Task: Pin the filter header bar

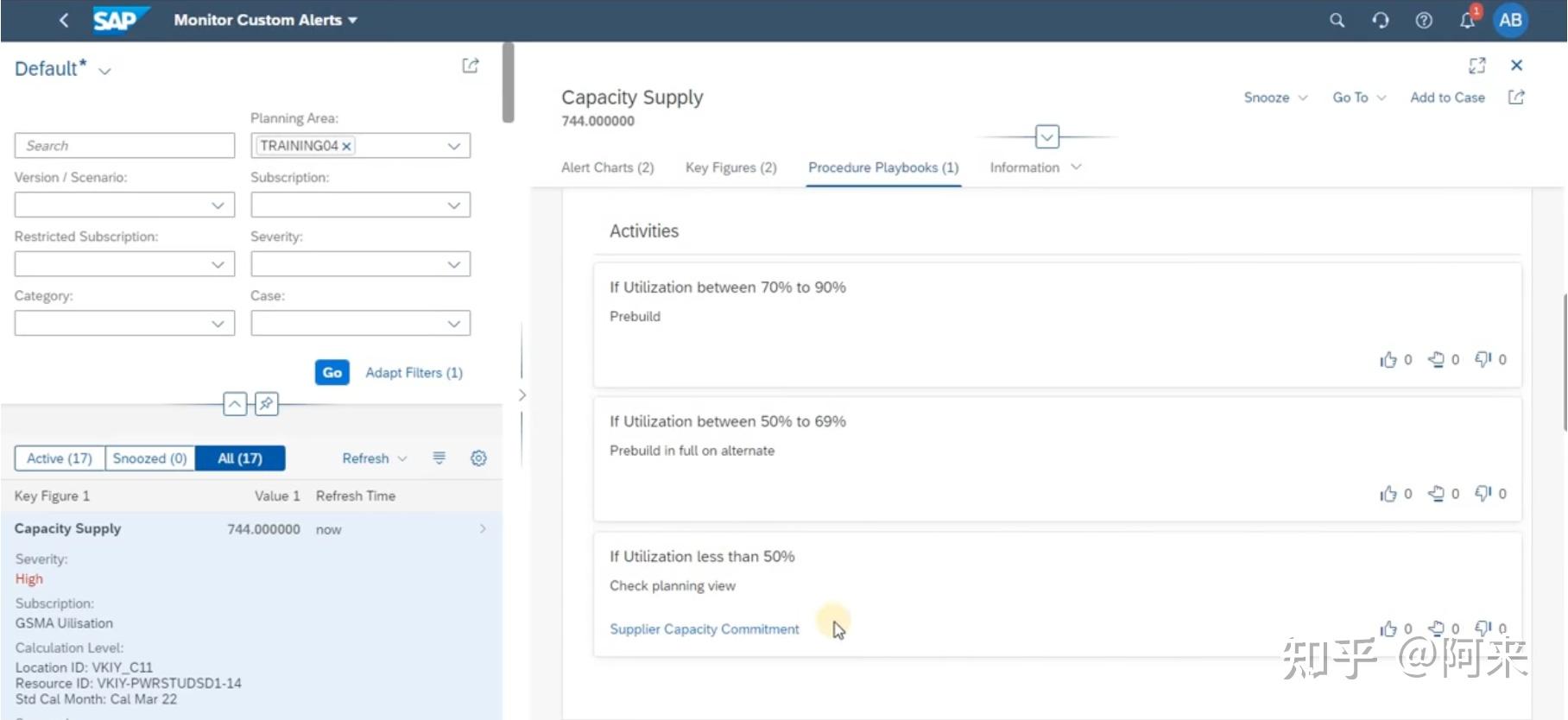Action: (x=267, y=403)
